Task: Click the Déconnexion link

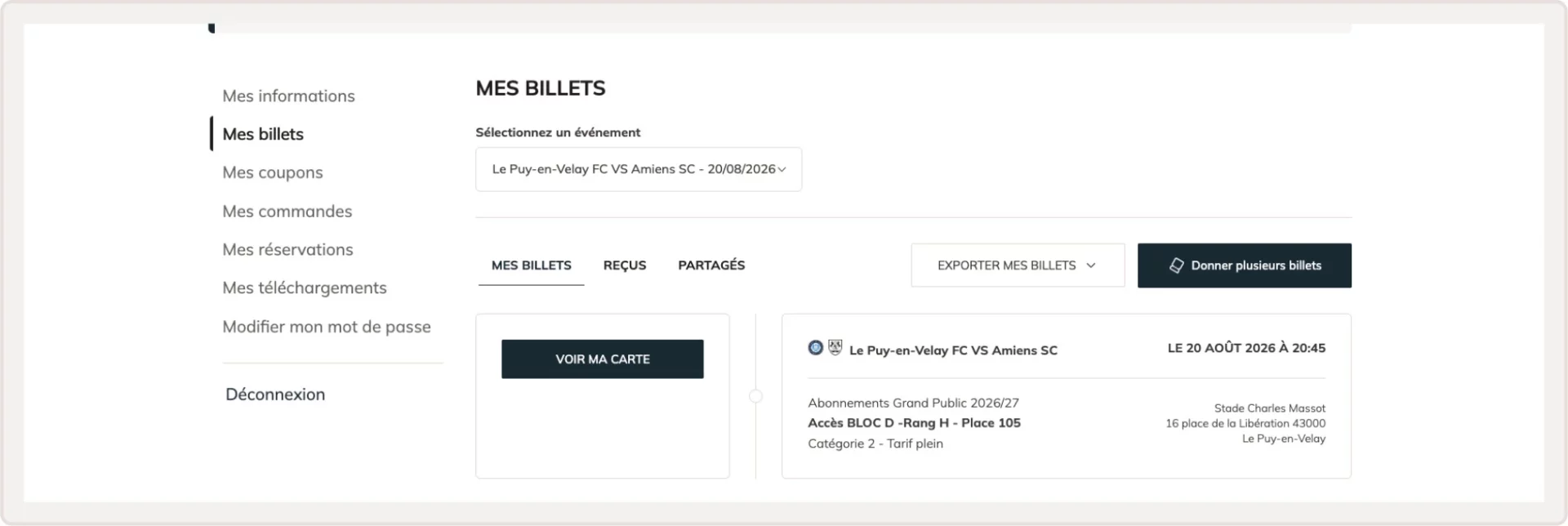Action: tap(275, 394)
